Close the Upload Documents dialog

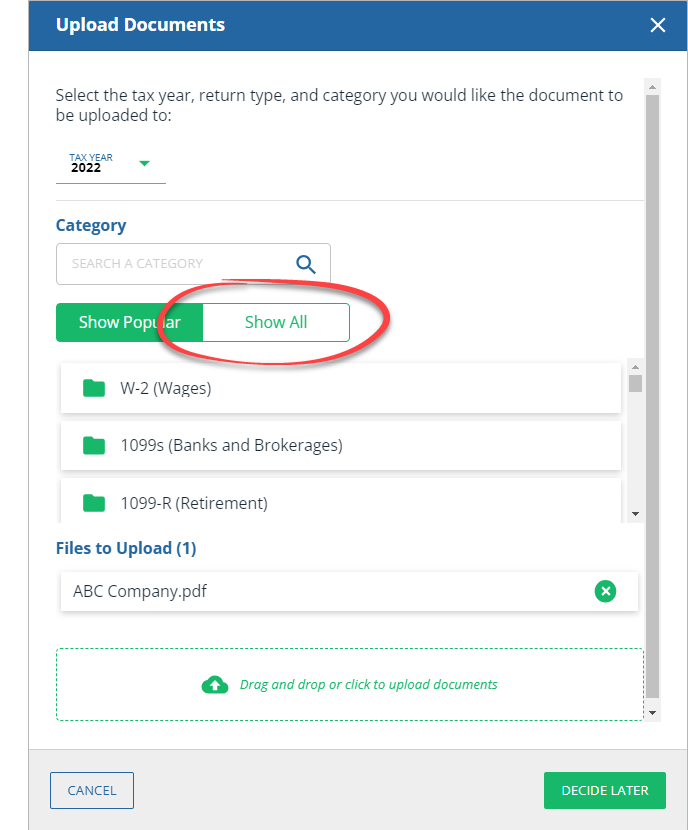tap(657, 25)
